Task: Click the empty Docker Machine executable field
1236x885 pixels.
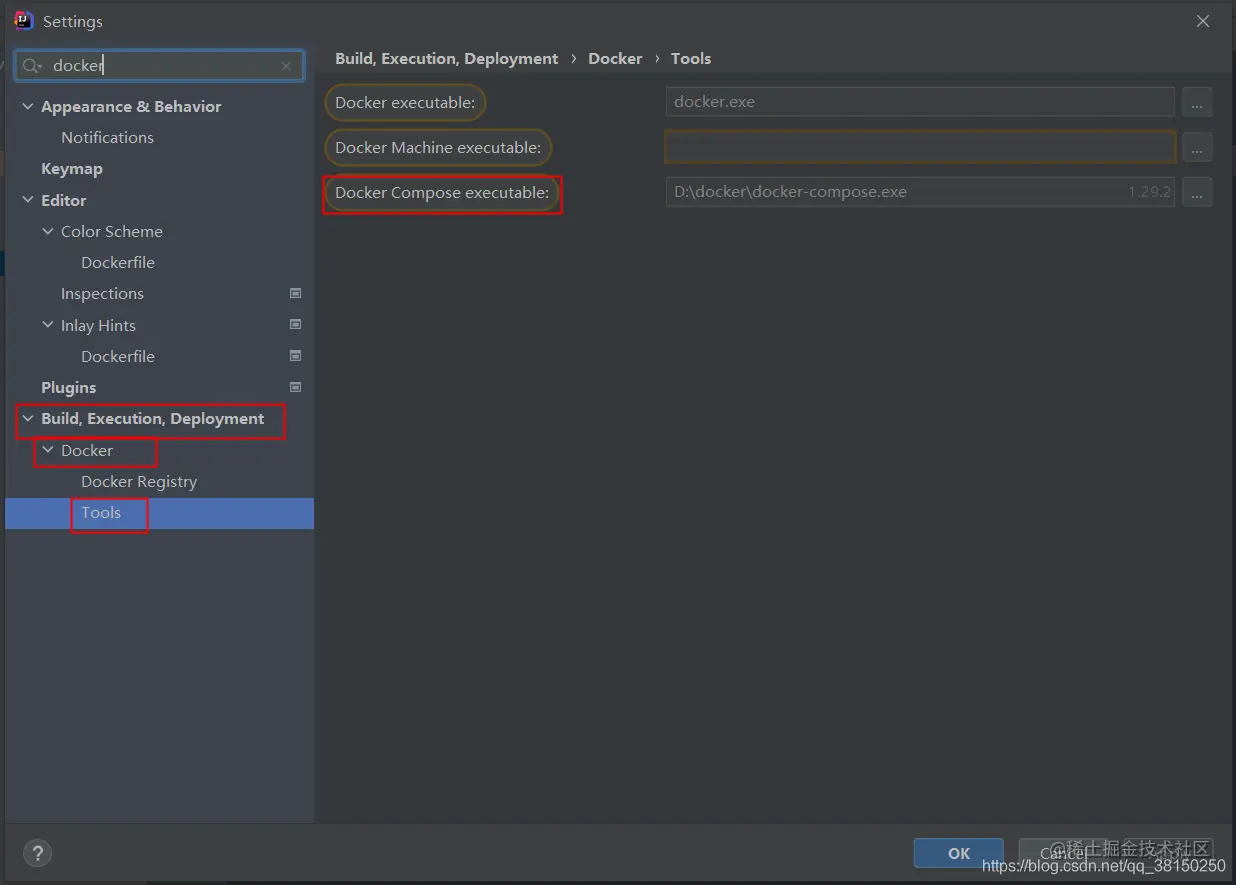Action: [920, 147]
